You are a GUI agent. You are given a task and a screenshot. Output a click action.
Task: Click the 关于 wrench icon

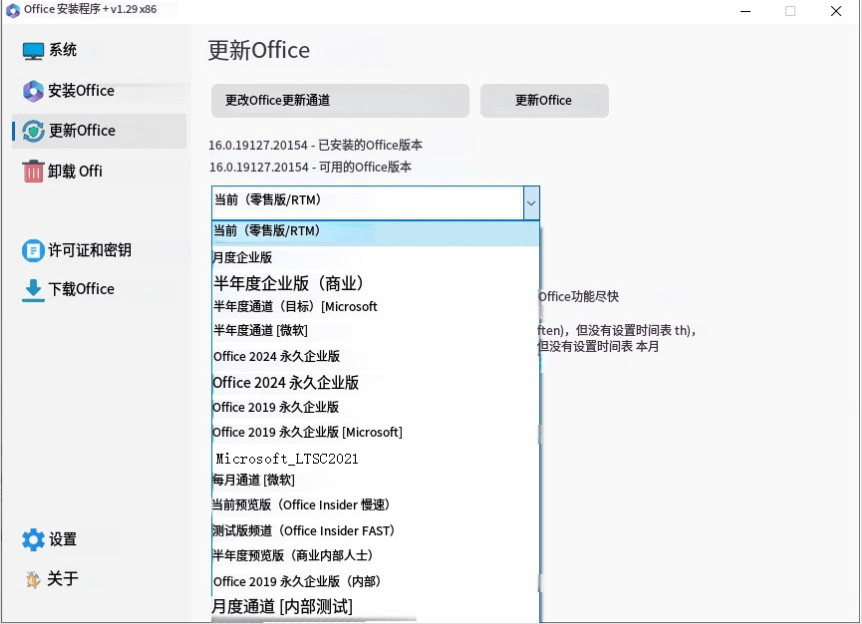31,579
